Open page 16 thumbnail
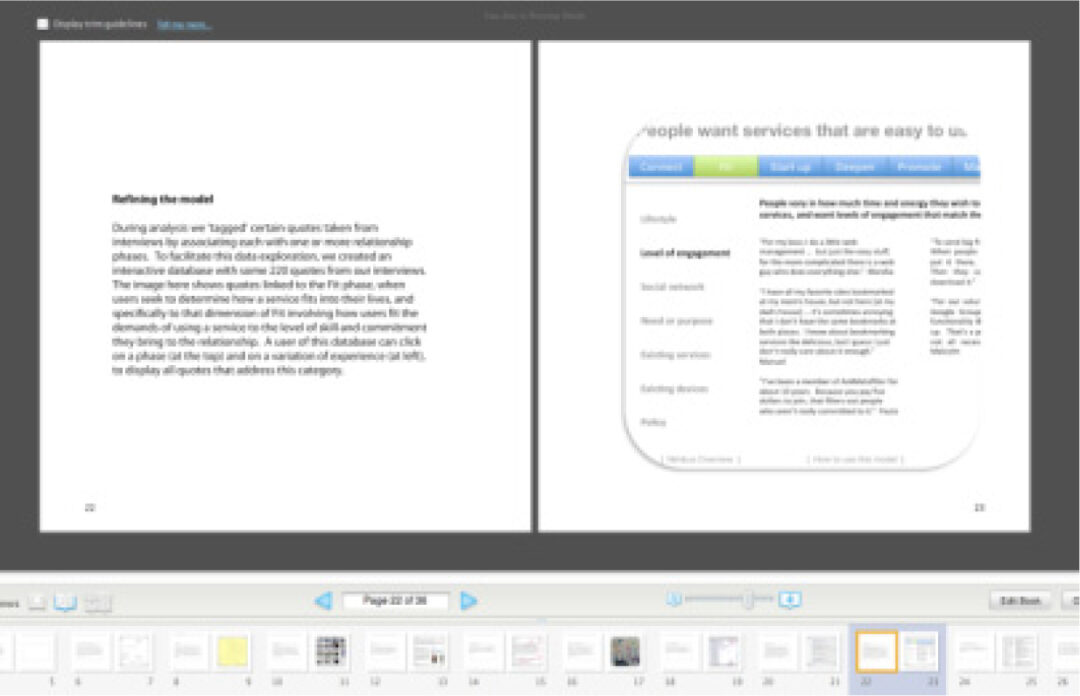Screen dimensions: 1080x696 pos(581,651)
